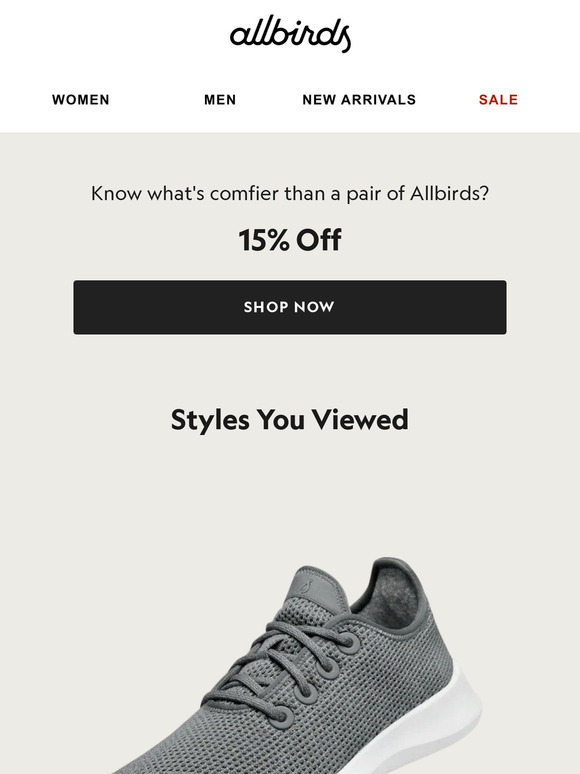The image size is (580, 774).
Task: Click the topmost lace eyelet on shoe
Action: click(x=350, y=643)
